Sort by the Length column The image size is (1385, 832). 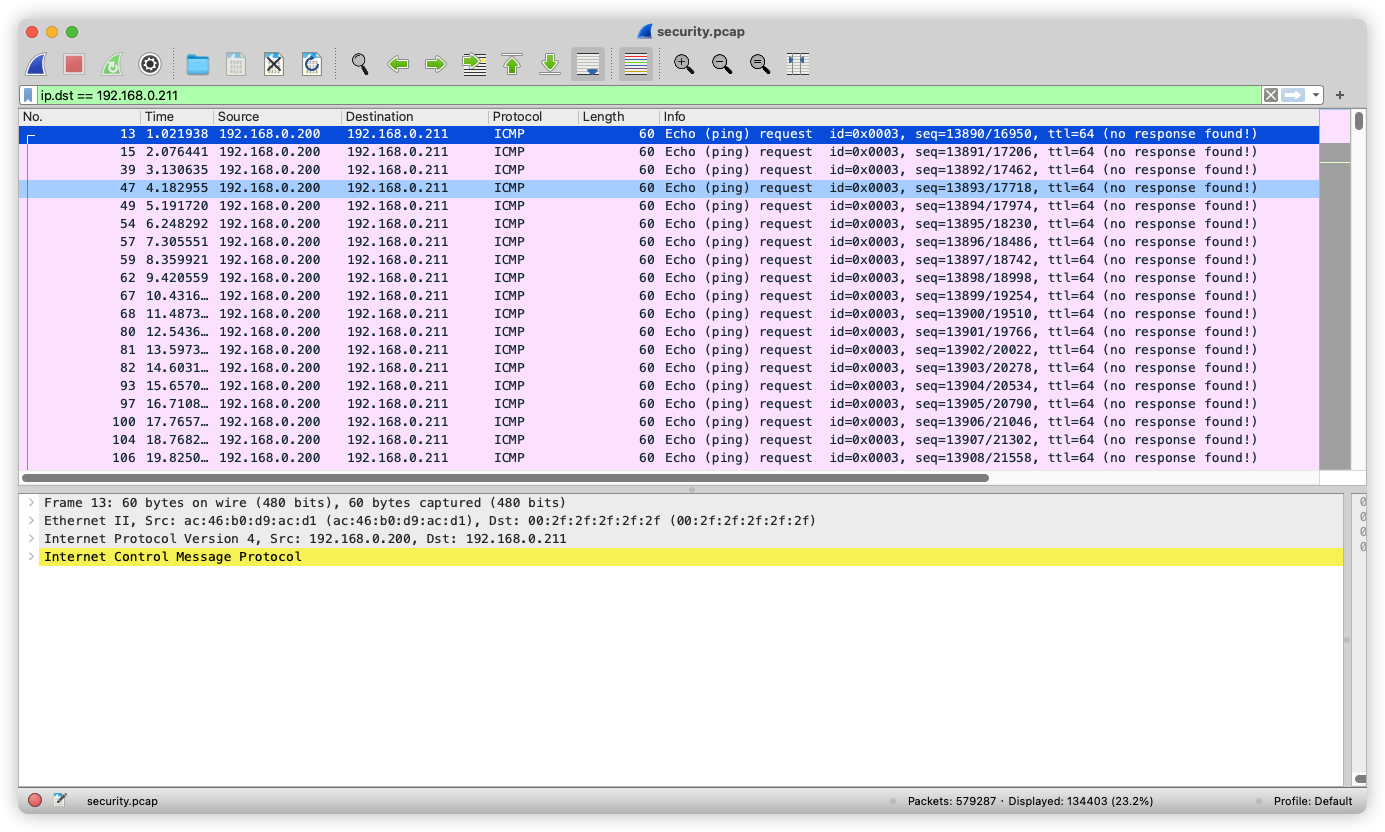(618, 117)
